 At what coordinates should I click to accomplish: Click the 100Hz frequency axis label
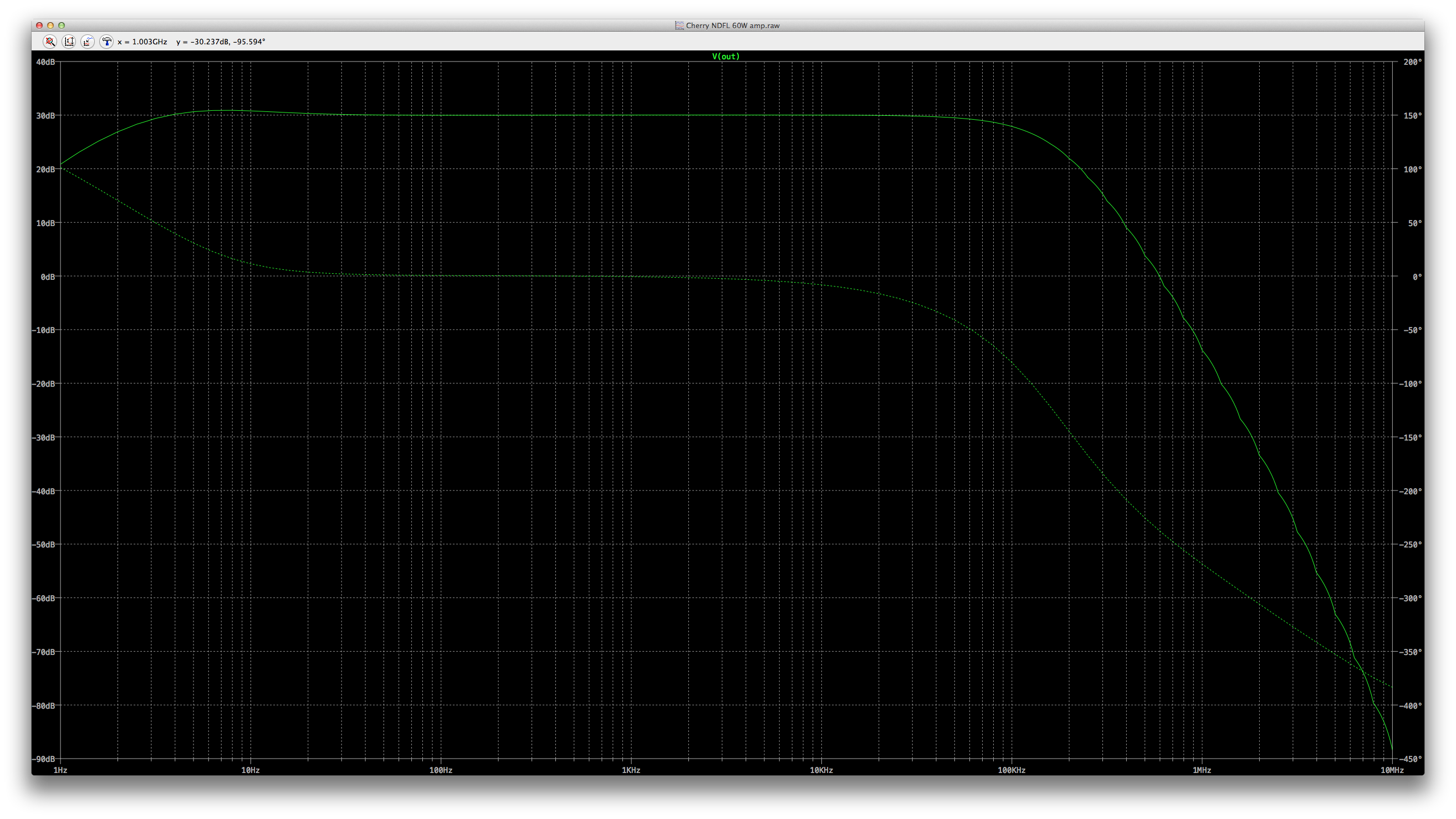[441, 770]
